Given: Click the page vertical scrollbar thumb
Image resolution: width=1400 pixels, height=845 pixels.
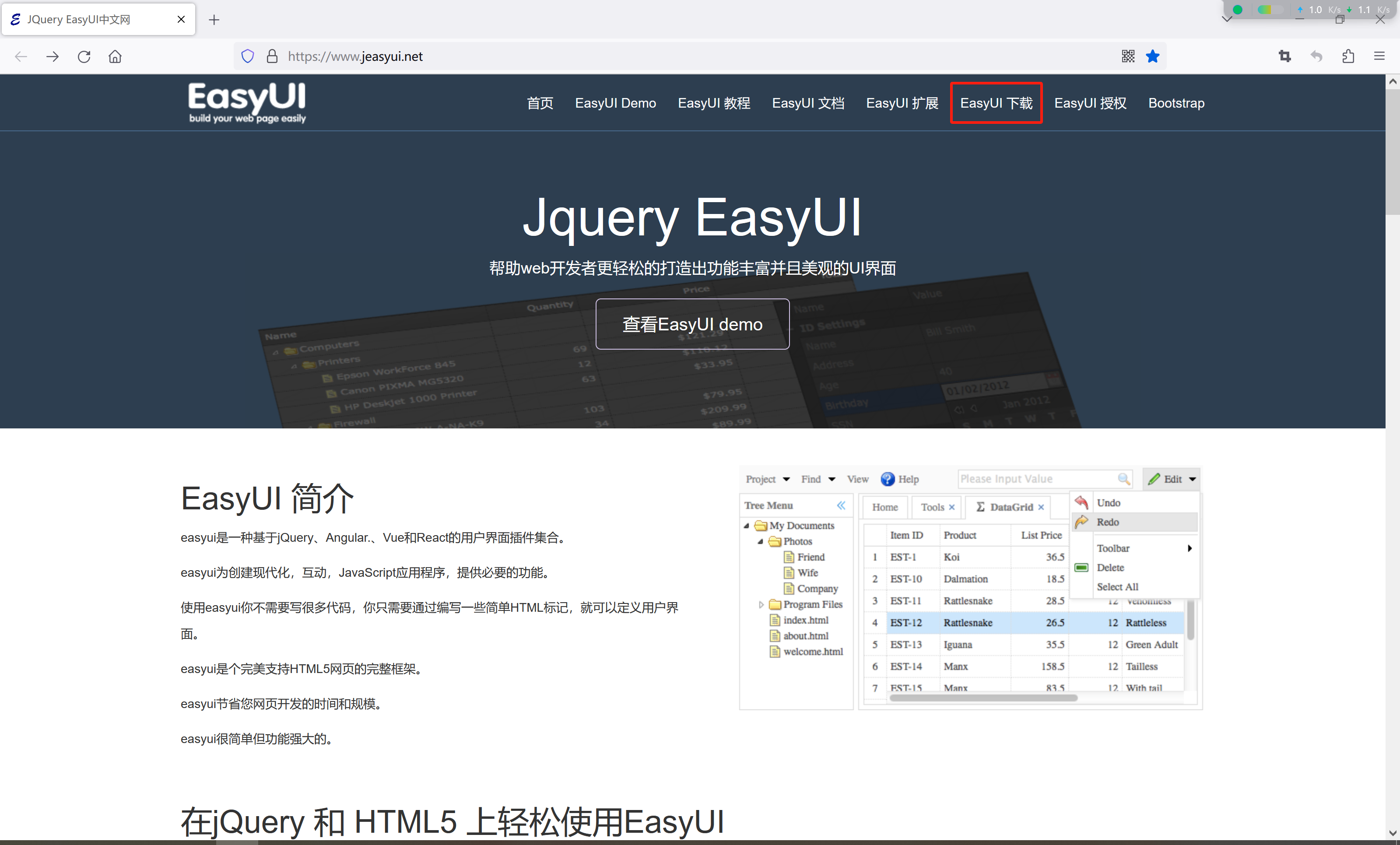Looking at the screenshot, I should (x=1393, y=152).
